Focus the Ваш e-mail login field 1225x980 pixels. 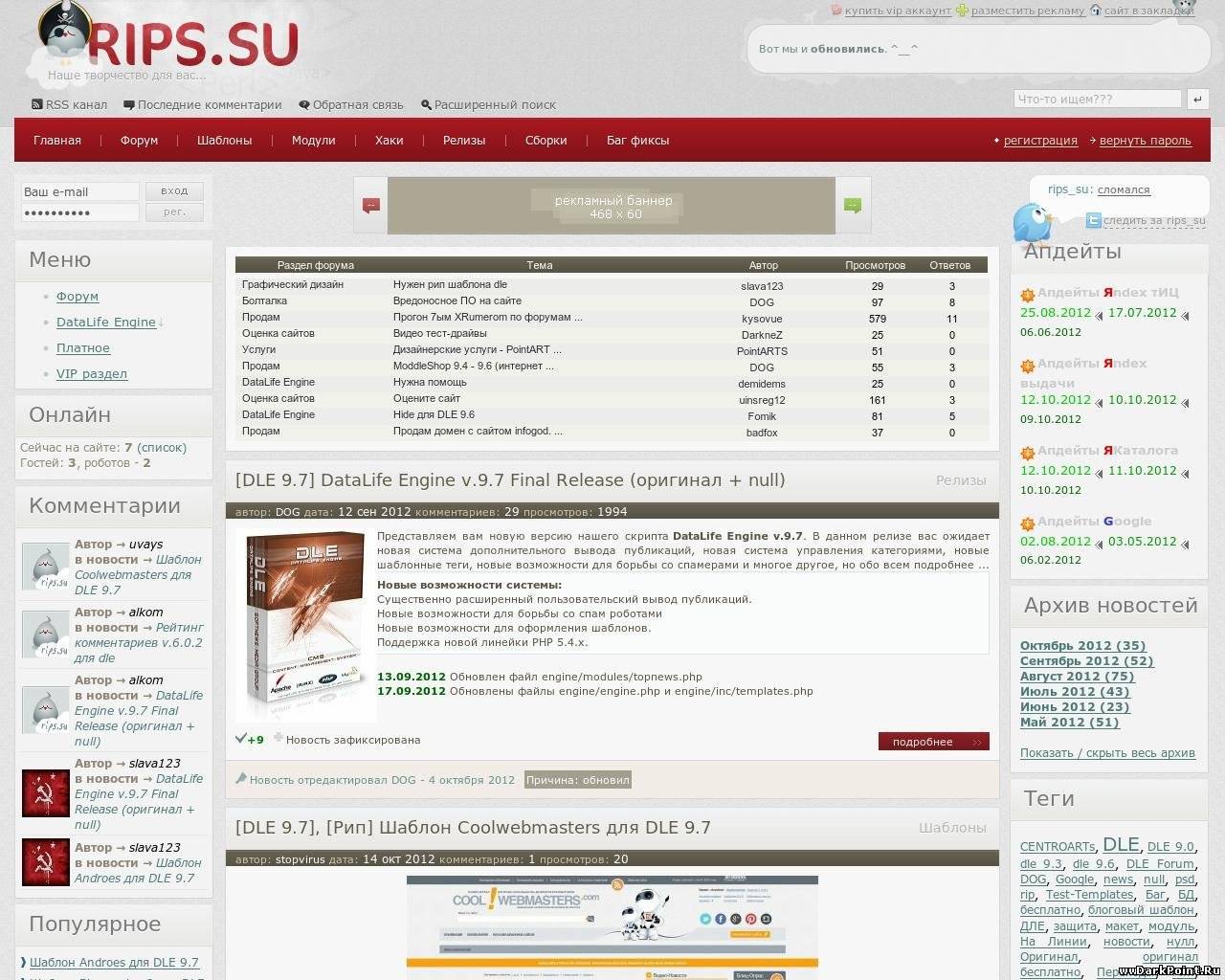tap(80, 191)
